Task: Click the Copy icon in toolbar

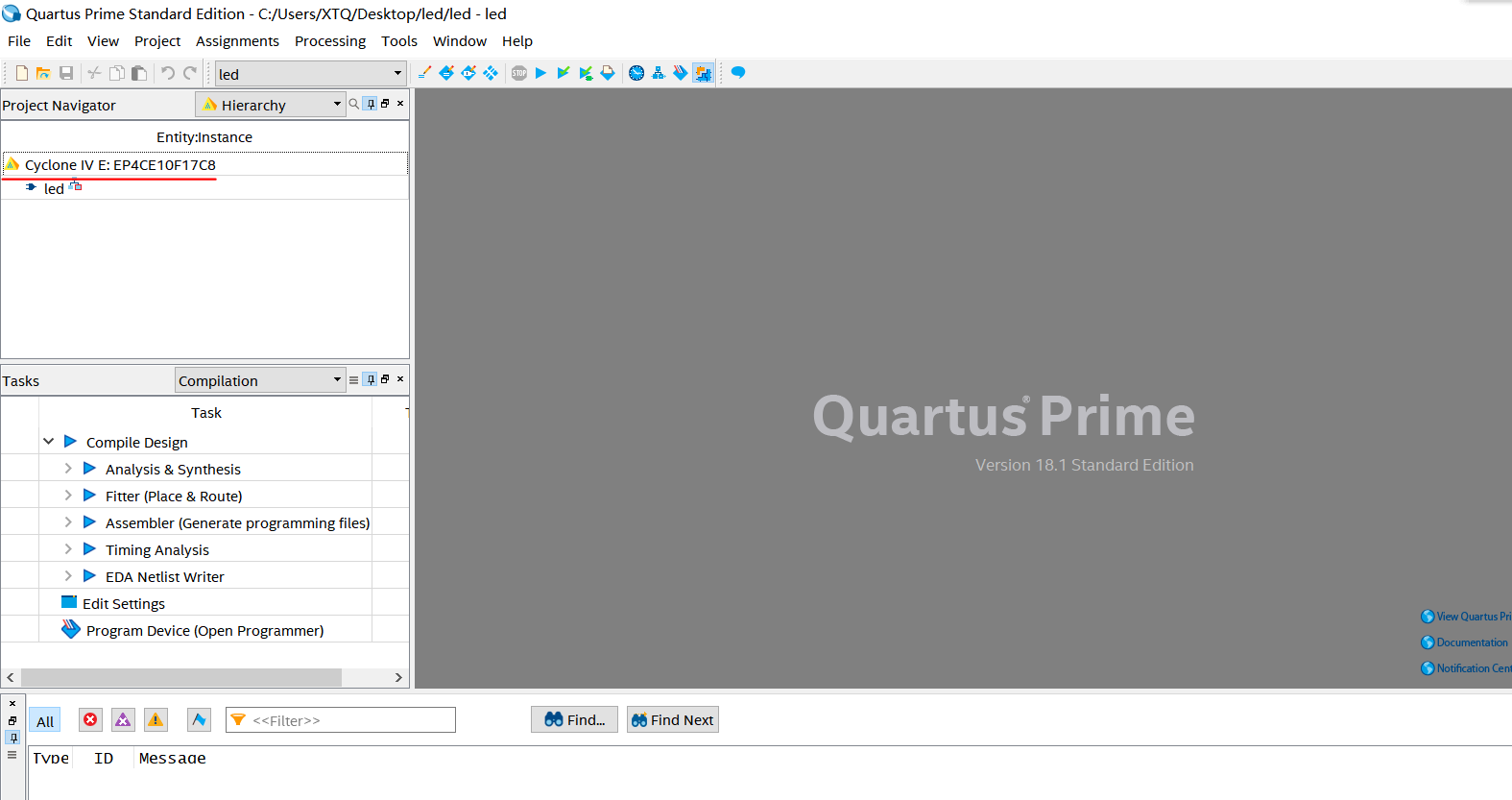Action: (116, 73)
